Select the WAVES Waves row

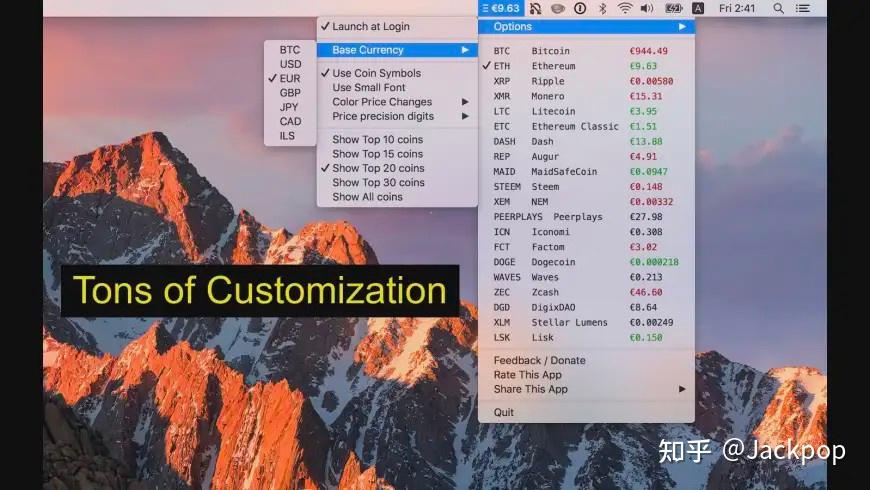click(586, 276)
